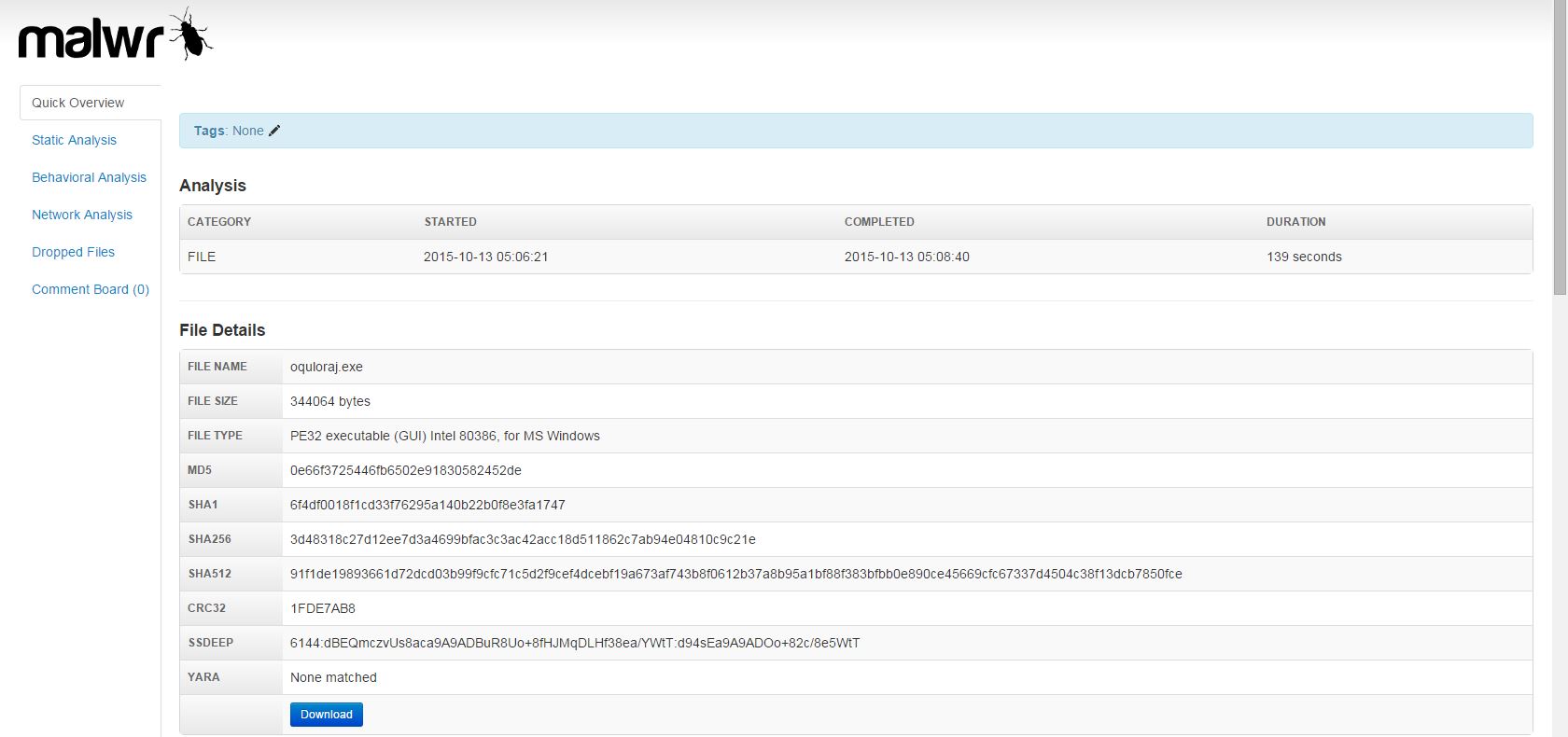Screen dimensions: 1568x737
Task: Click the STARTED column header
Action: [x=451, y=222]
